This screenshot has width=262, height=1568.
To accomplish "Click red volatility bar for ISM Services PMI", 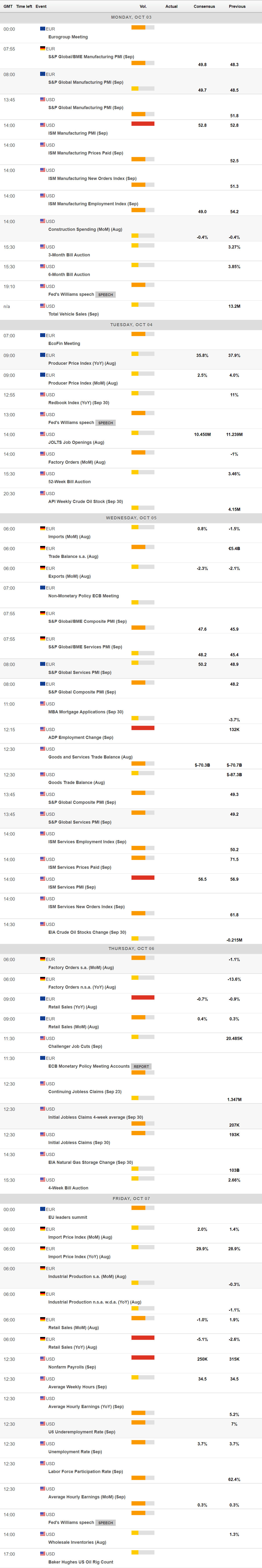I will [x=142, y=878].
